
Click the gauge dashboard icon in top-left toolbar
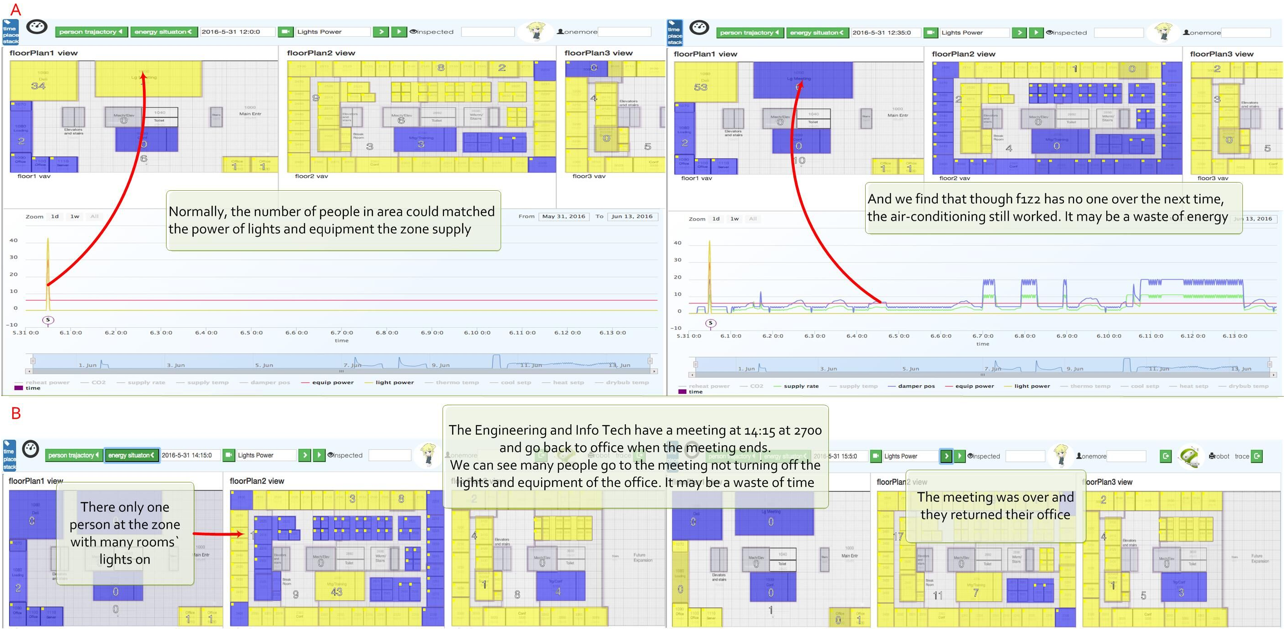36,27
